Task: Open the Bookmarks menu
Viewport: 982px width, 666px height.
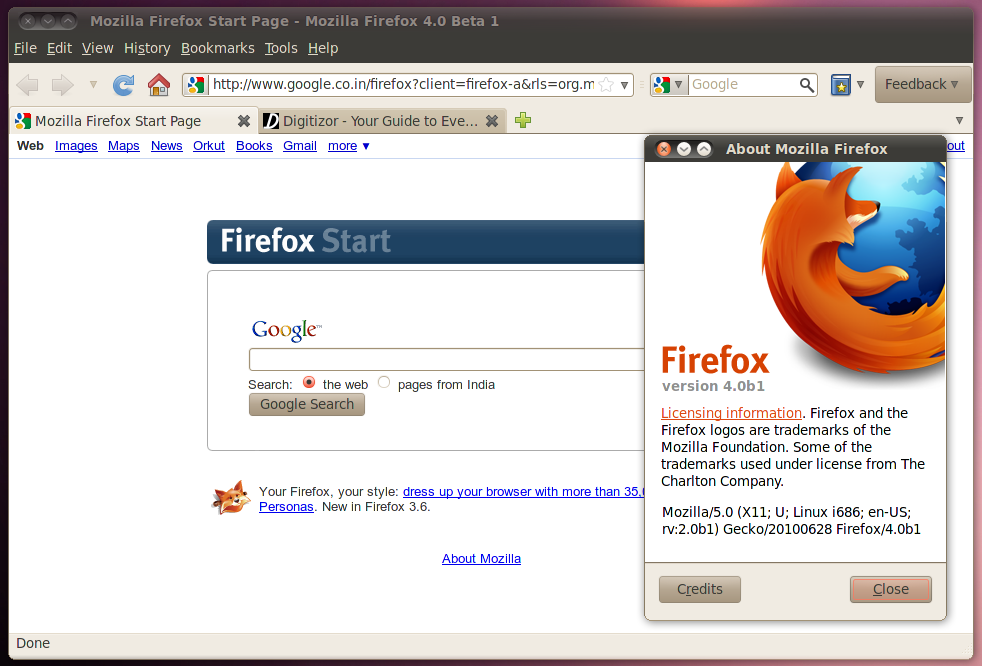Action: click(217, 48)
